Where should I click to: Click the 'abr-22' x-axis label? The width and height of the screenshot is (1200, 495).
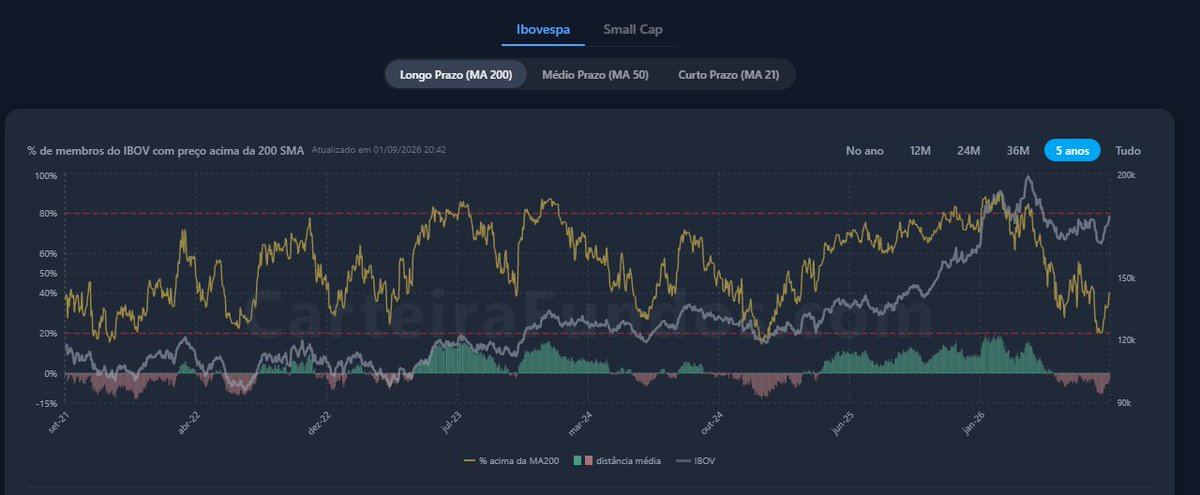coord(189,423)
